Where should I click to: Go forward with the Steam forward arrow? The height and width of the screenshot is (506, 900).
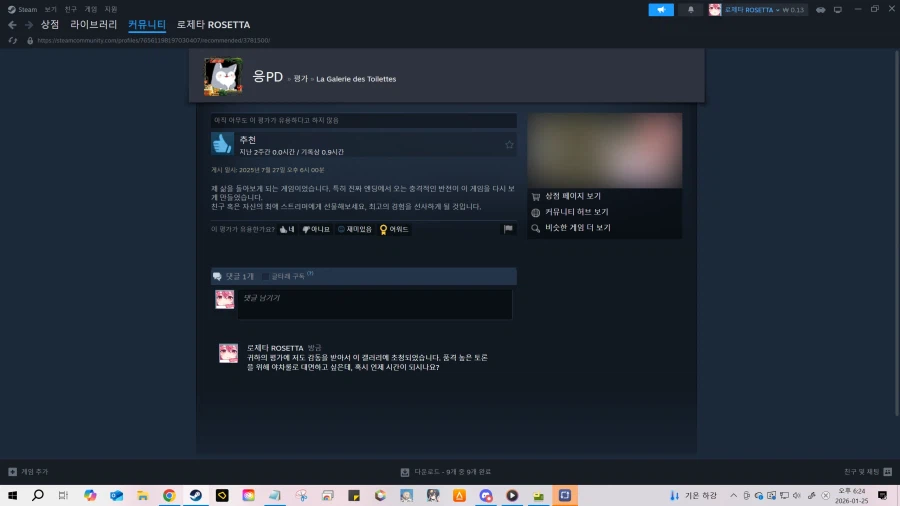pyautogui.click(x=29, y=25)
